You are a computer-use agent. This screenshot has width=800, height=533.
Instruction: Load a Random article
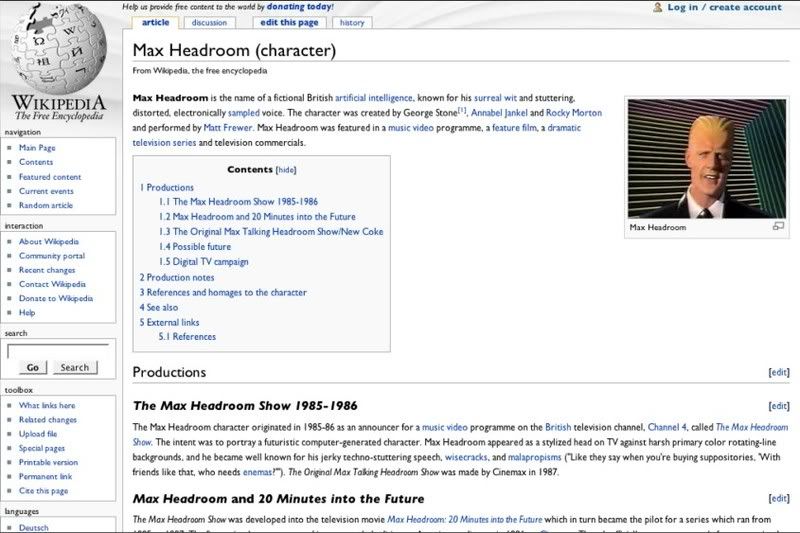pyautogui.click(x=46, y=205)
